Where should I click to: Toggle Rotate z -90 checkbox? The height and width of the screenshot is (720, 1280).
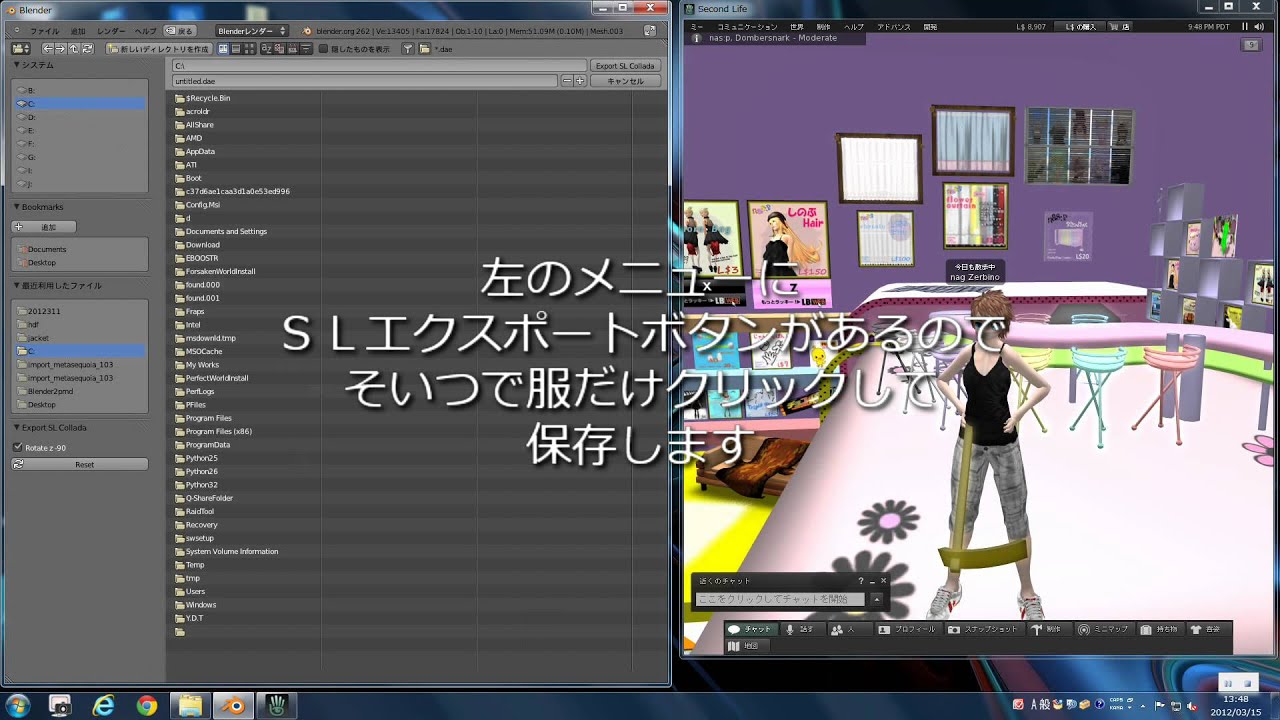17,448
